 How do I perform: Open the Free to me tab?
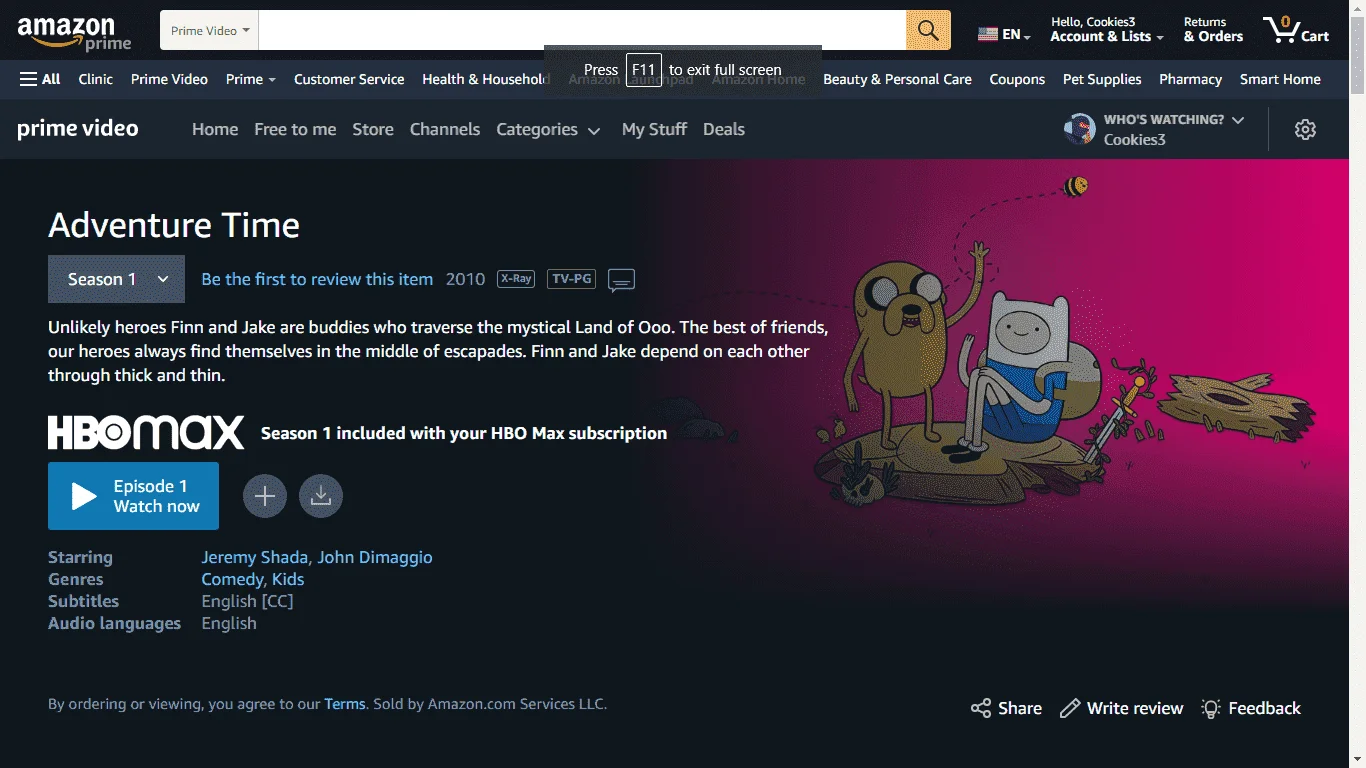point(295,129)
